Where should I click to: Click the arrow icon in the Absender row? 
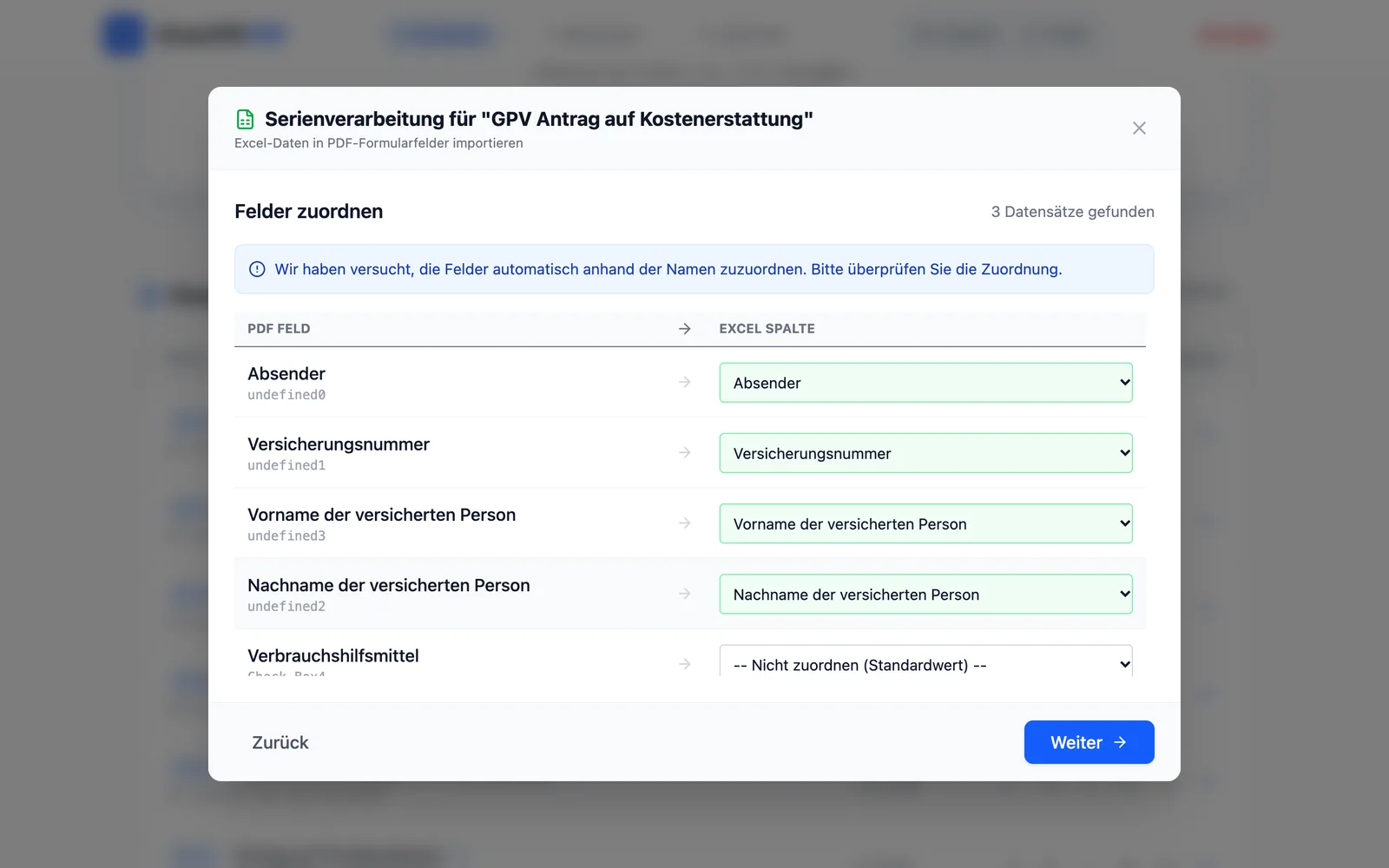click(684, 382)
